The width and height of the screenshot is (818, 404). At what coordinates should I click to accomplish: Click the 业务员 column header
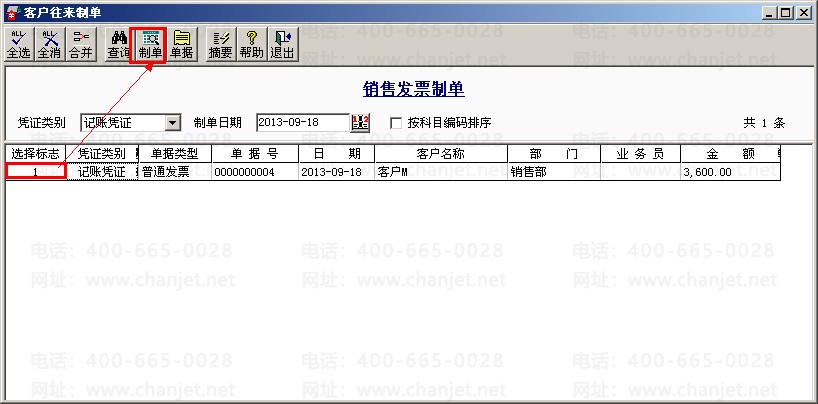[x=641, y=154]
